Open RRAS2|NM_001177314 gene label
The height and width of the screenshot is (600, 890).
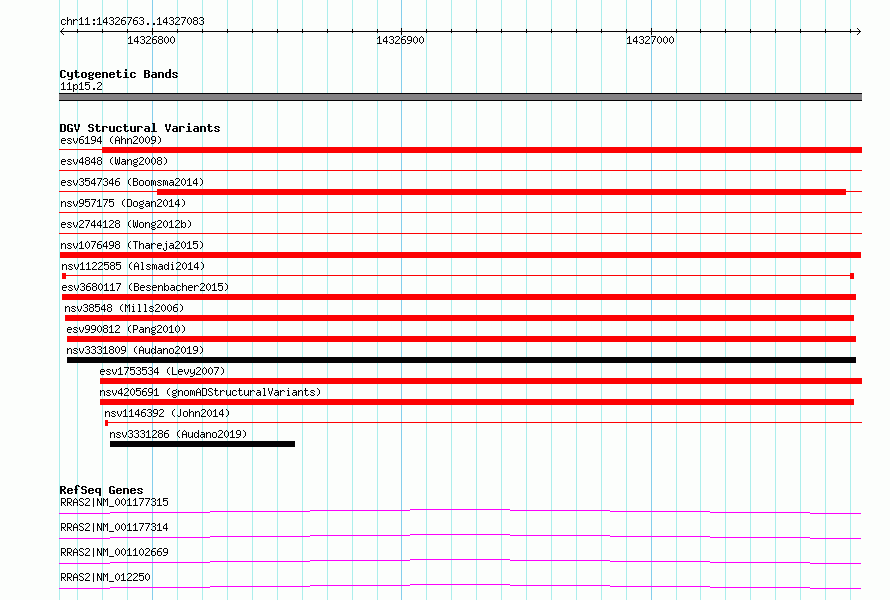114,527
